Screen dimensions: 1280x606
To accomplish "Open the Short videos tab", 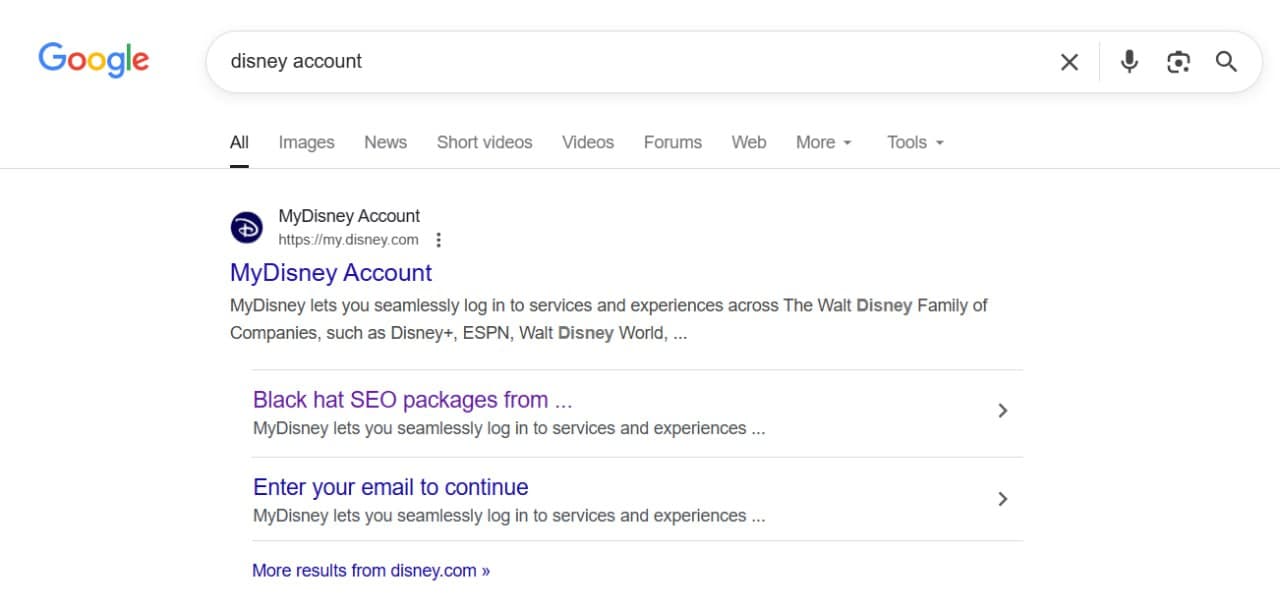I will [x=484, y=142].
